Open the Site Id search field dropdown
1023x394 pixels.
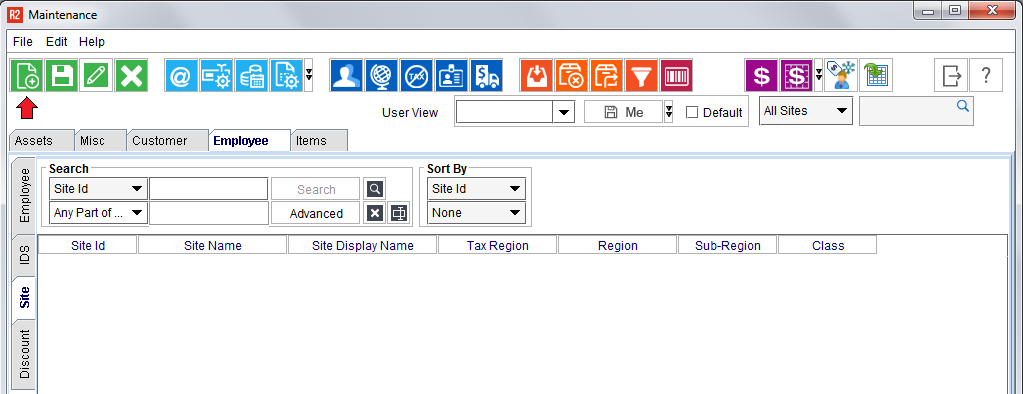[x=99, y=189]
